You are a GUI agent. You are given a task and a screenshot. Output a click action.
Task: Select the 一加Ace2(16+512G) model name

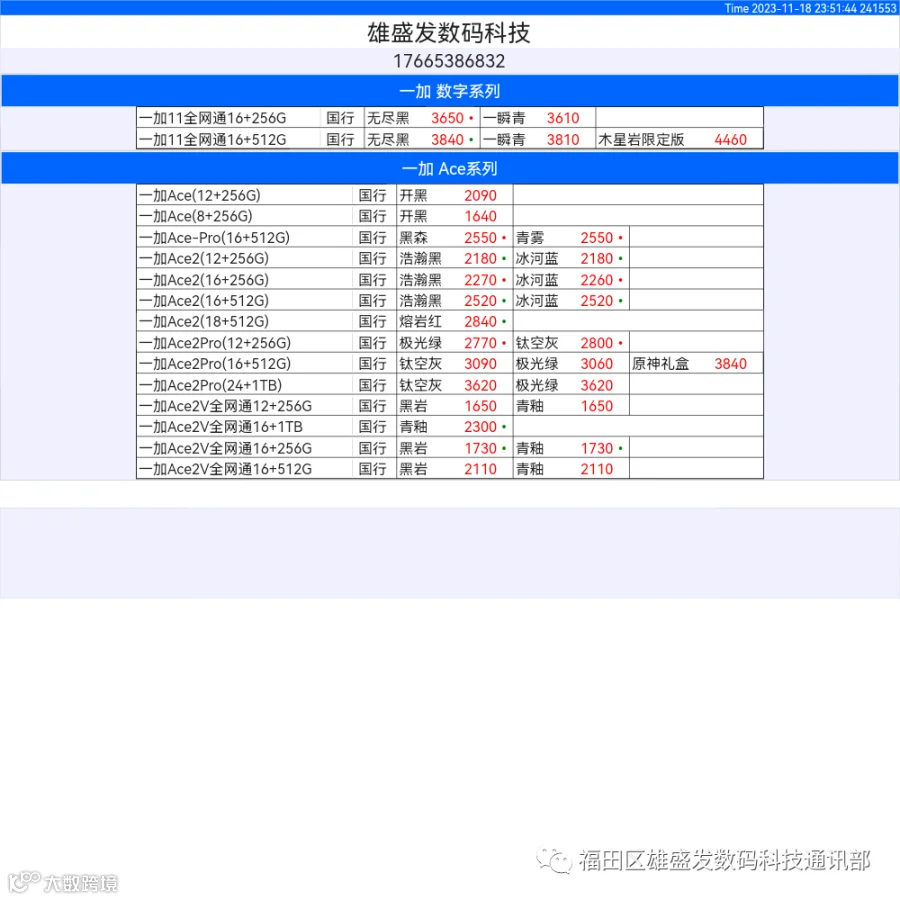point(204,301)
